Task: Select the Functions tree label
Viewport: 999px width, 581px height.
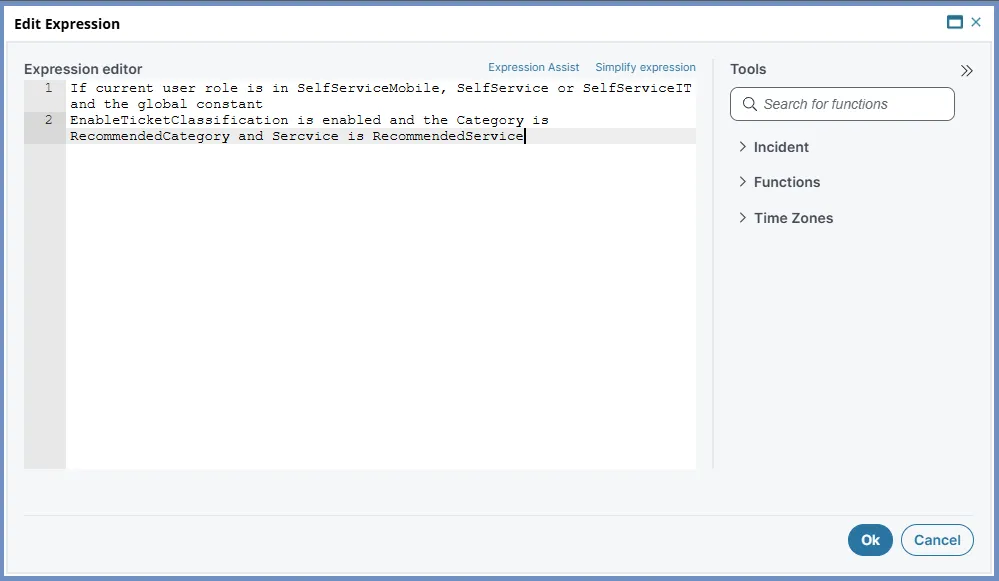Action: [787, 182]
